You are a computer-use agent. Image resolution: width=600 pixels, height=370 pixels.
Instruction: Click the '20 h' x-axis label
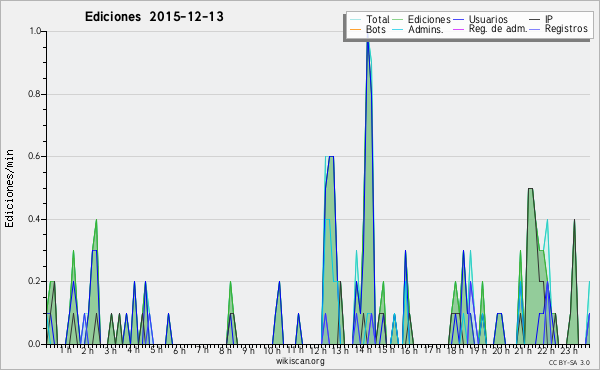(501, 350)
